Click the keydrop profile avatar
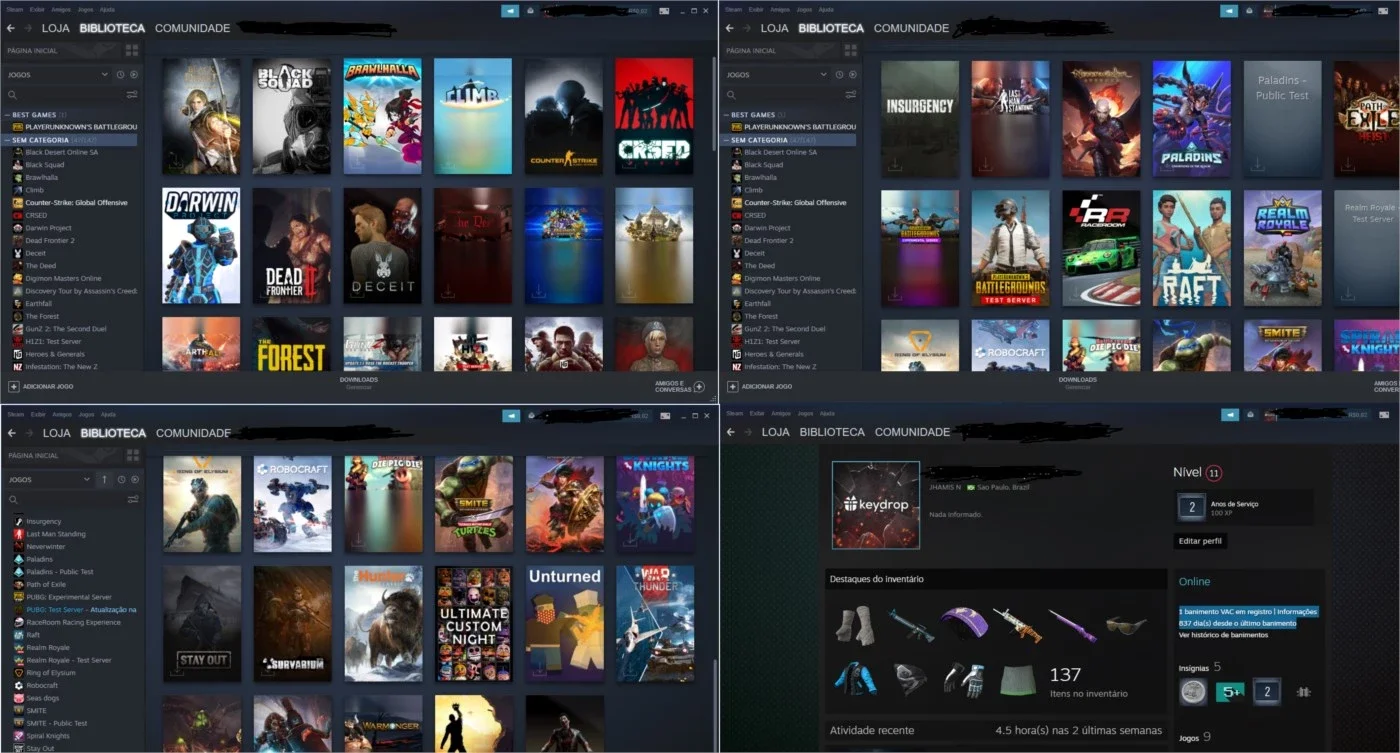The image size is (1400, 753). pos(876,505)
